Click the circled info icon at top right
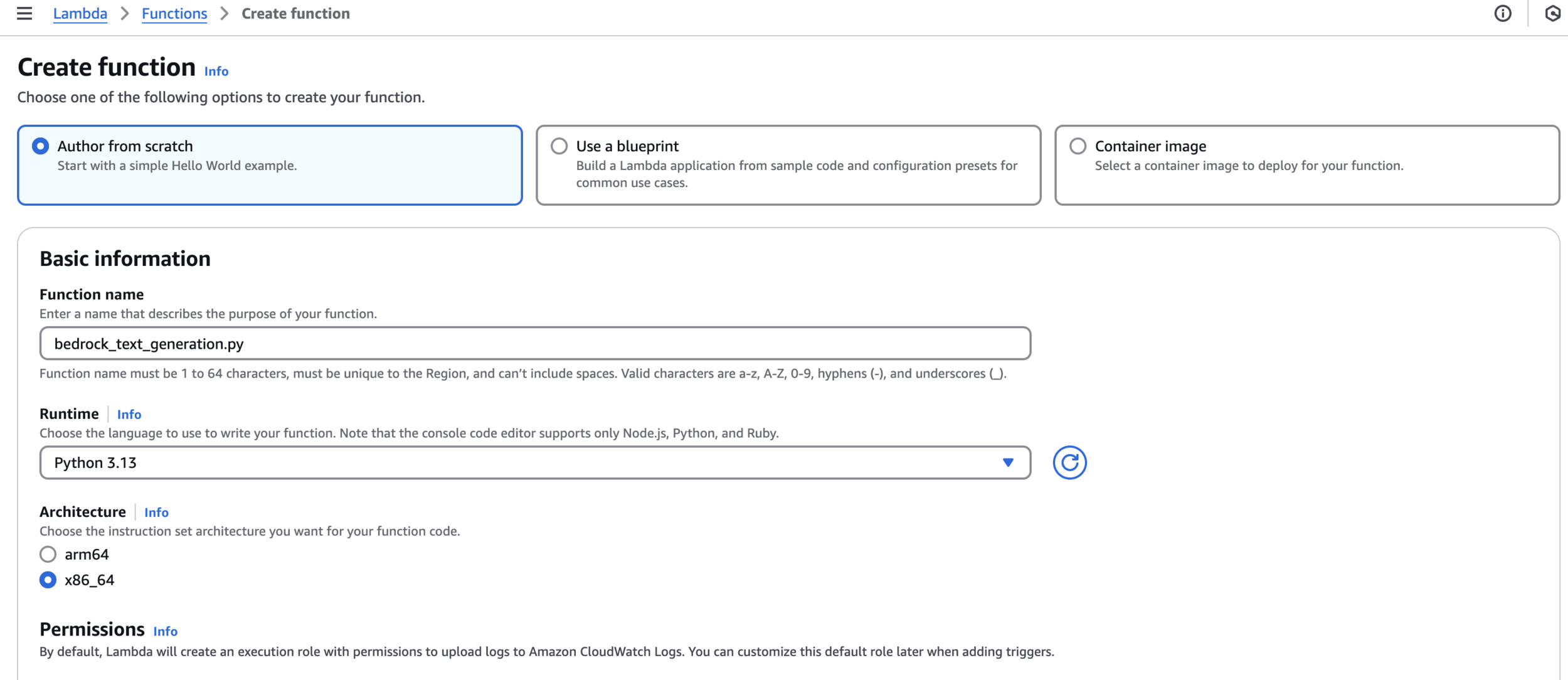This screenshot has width=1568, height=680. (x=1503, y=13)
